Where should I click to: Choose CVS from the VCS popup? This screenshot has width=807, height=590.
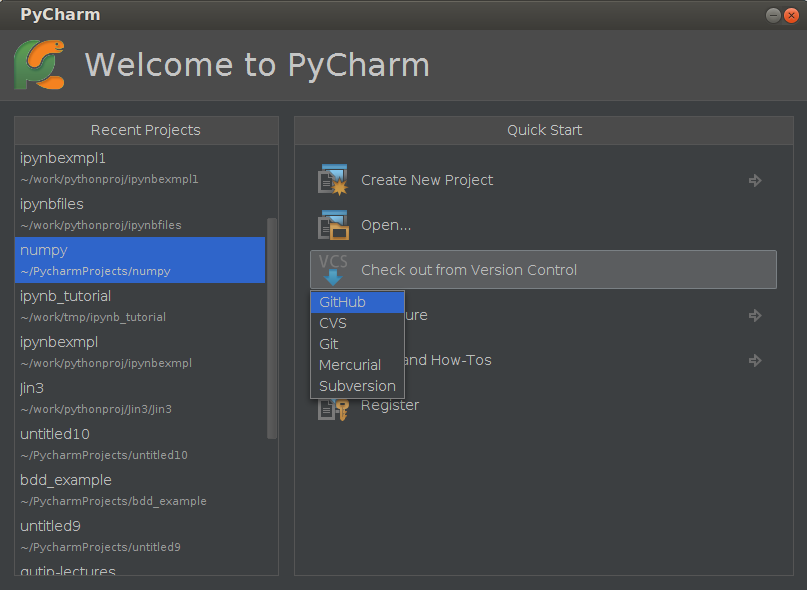[x=357, y=323]
